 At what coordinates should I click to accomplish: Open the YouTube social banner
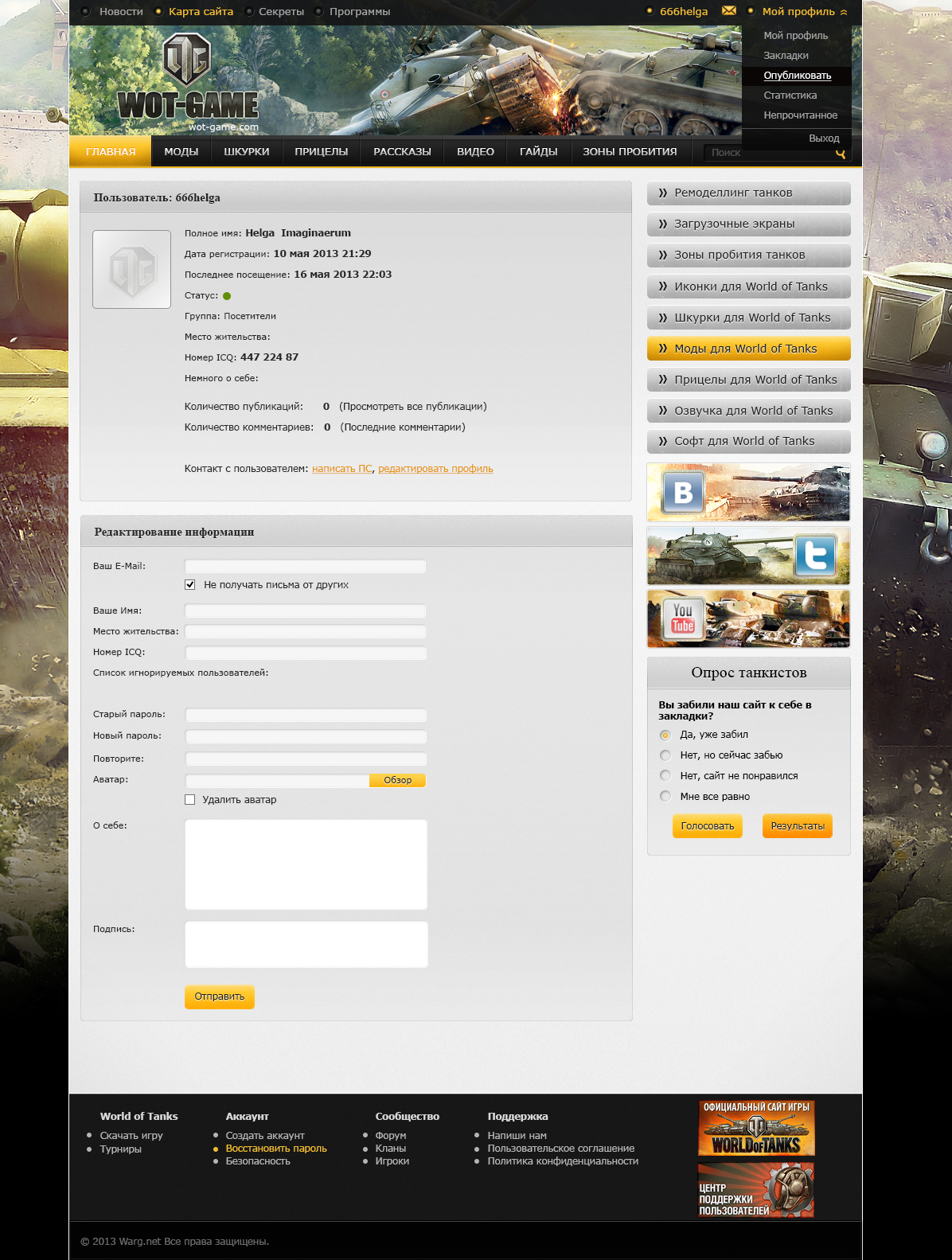pyautogui.click(x=748, y=618)
